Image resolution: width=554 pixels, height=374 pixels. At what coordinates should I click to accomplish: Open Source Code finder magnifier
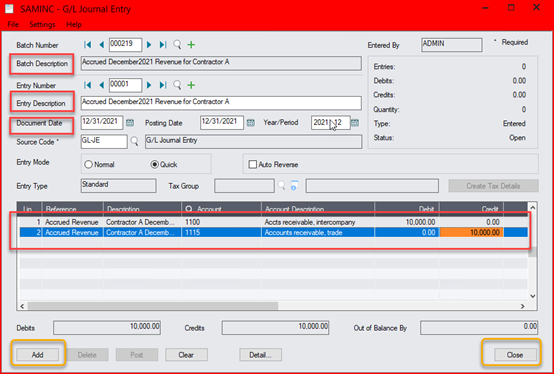tap(135, 141)
